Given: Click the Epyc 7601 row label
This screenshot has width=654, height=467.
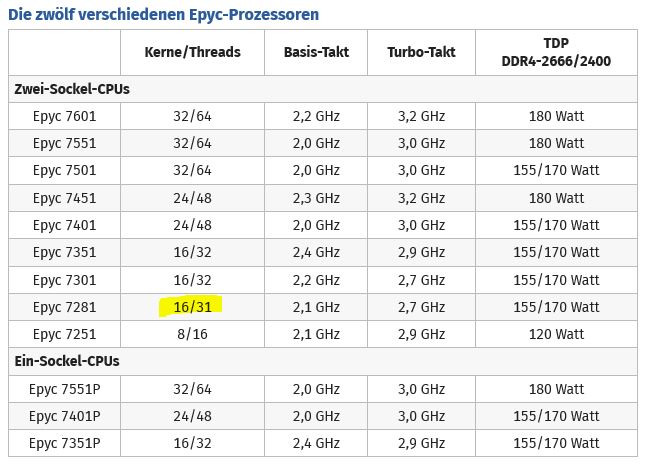Looking at the screenshot, I should pyautogui.click(x=65, y=116).
